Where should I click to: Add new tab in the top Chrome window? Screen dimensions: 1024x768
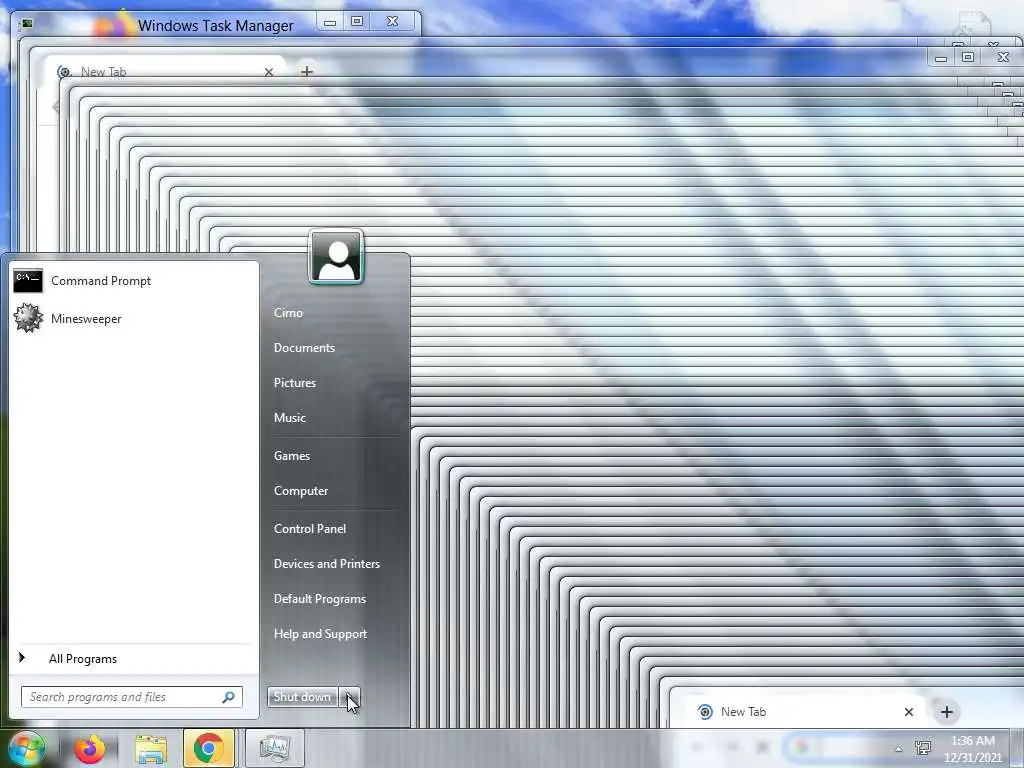[x=306, y=71]
